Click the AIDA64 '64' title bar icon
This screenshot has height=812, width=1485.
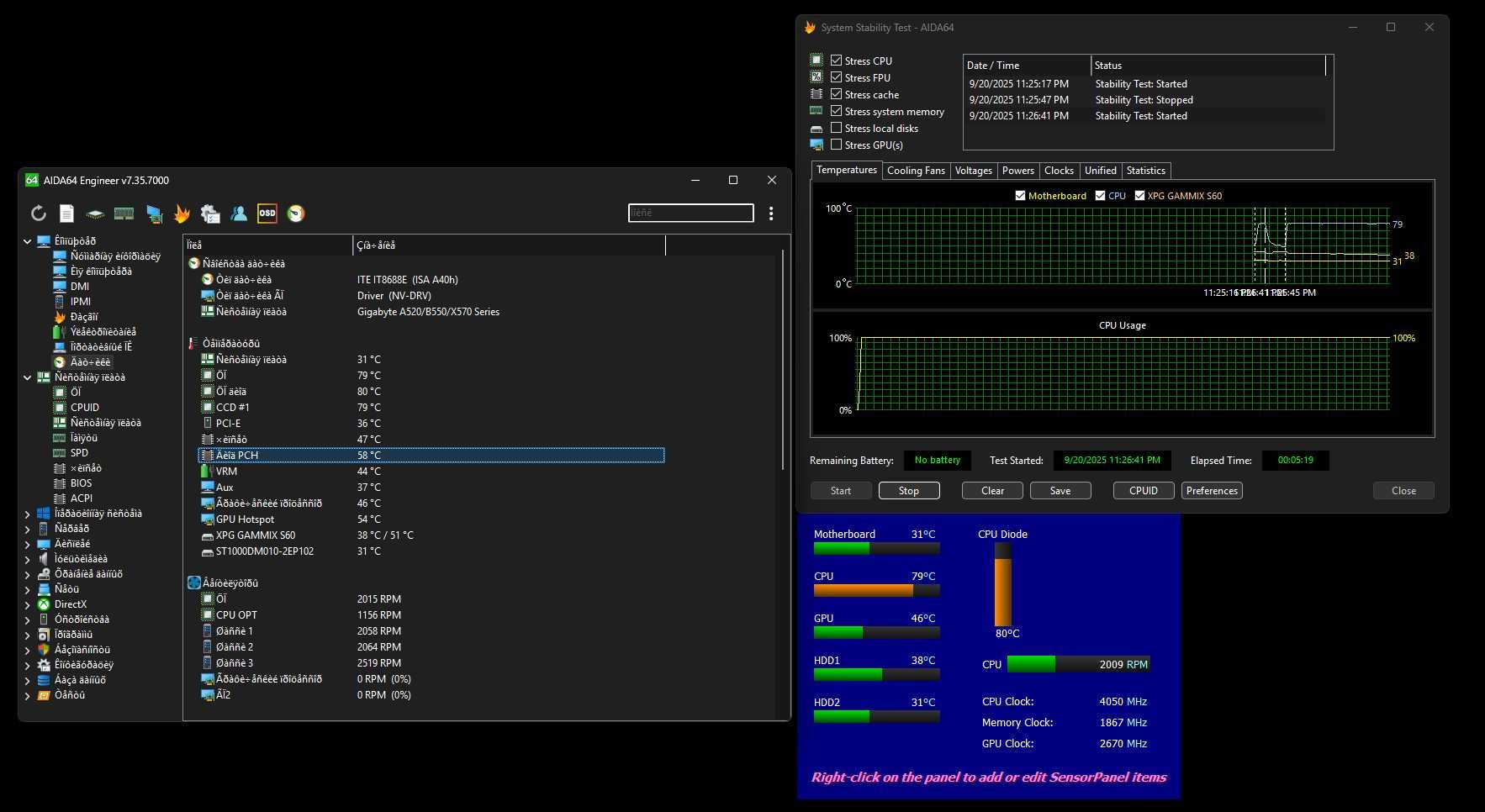click(x=32, y=180)
